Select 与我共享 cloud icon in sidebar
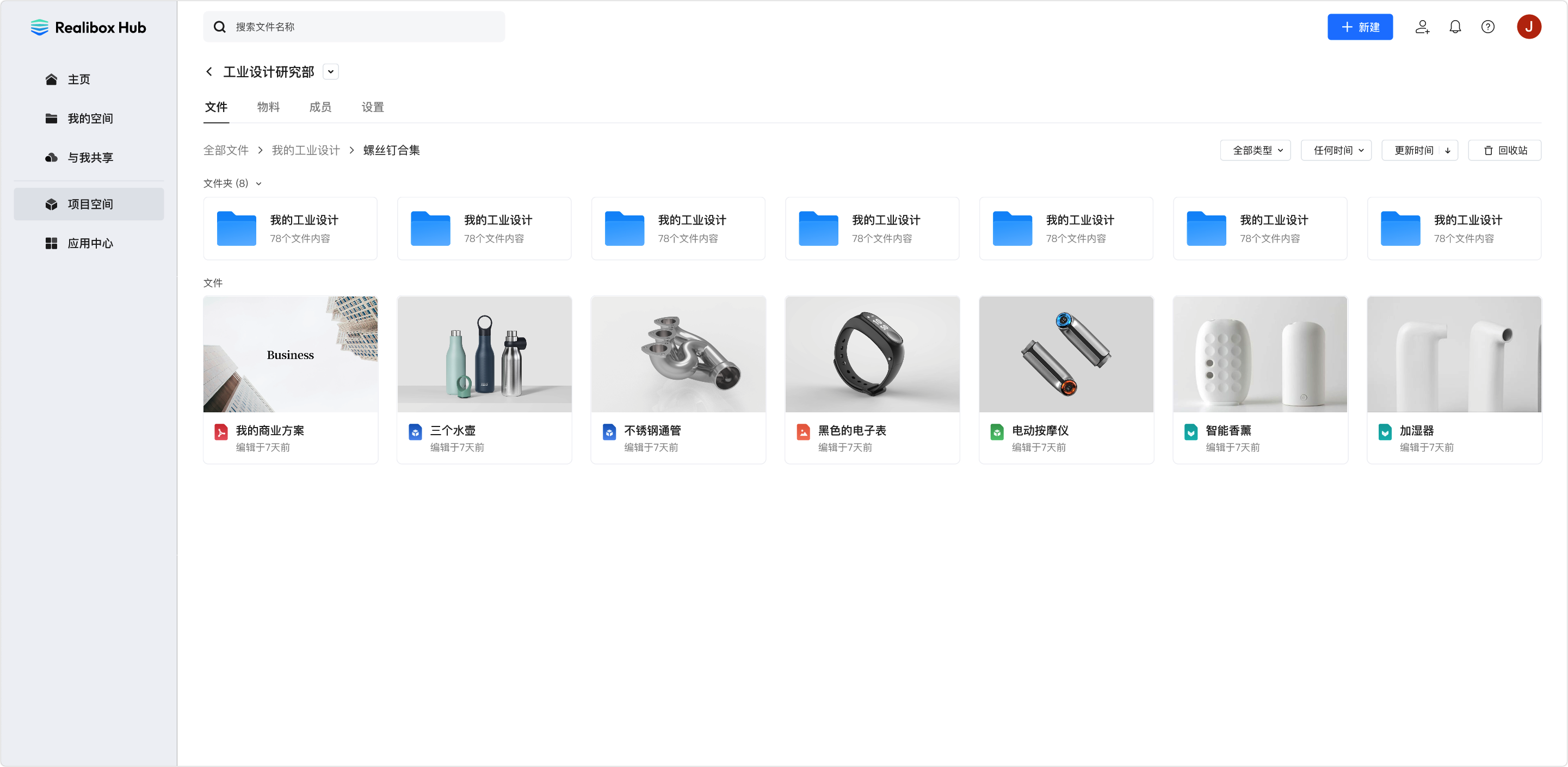Viewport: 1568px width, 767px height. click(x=51, y=158)
